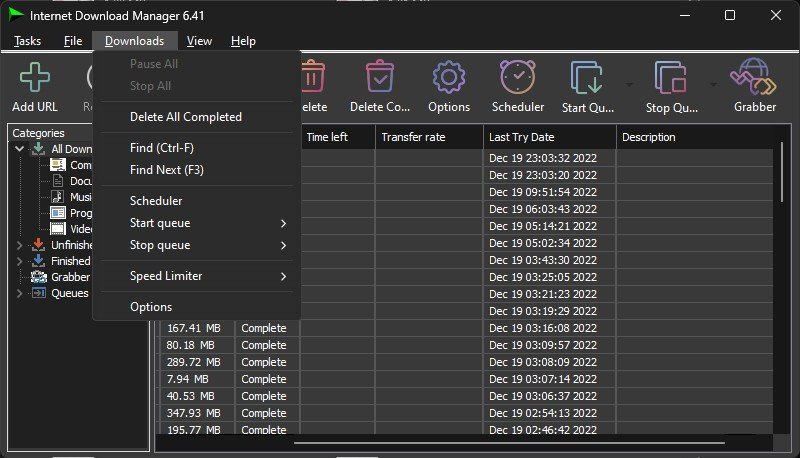Launch the Grabber toolbar icon
The height and width of the screenshot is (458, 800).
coord(754,78)
